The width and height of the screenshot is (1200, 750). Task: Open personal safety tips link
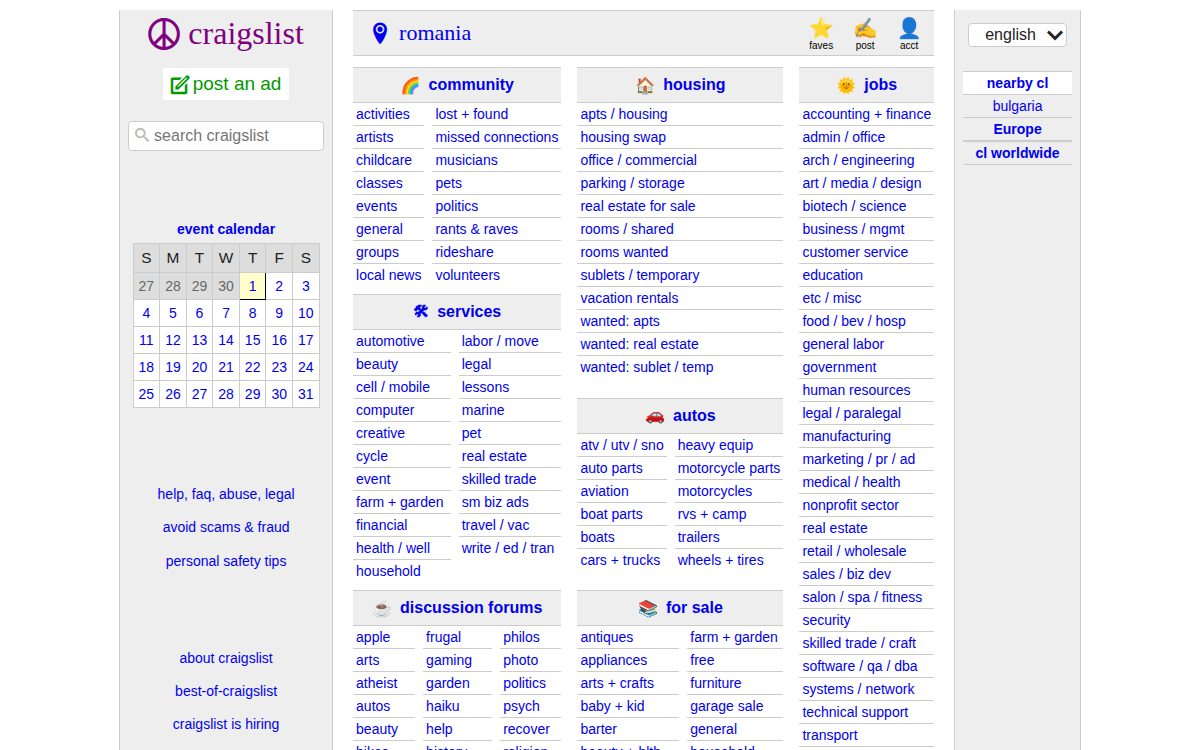click(x=226, y=561)
